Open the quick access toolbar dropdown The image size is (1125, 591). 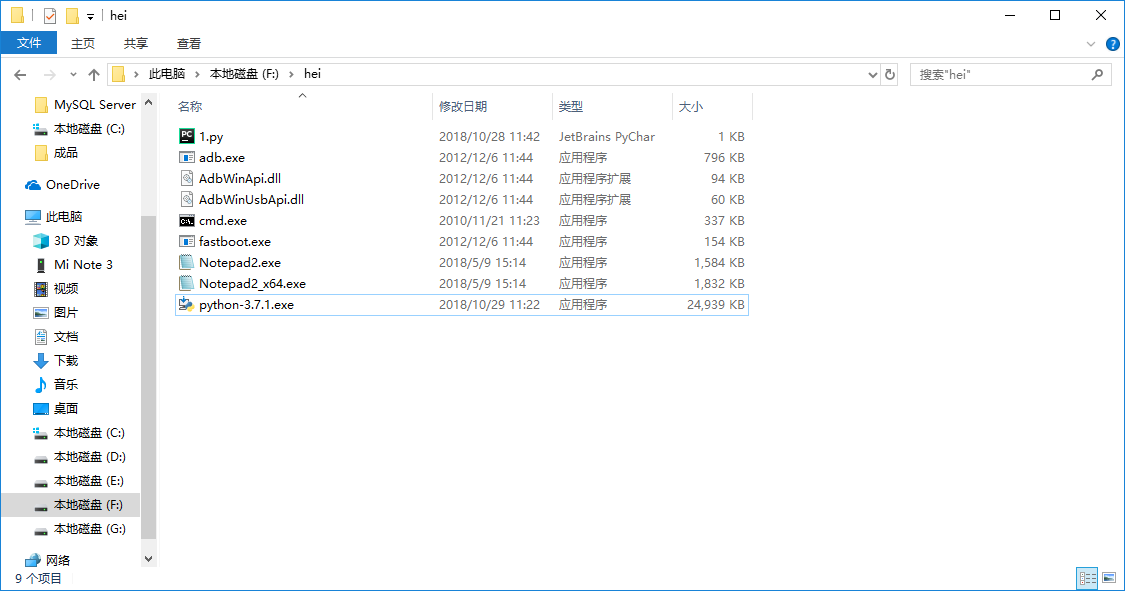click(90, 16)
